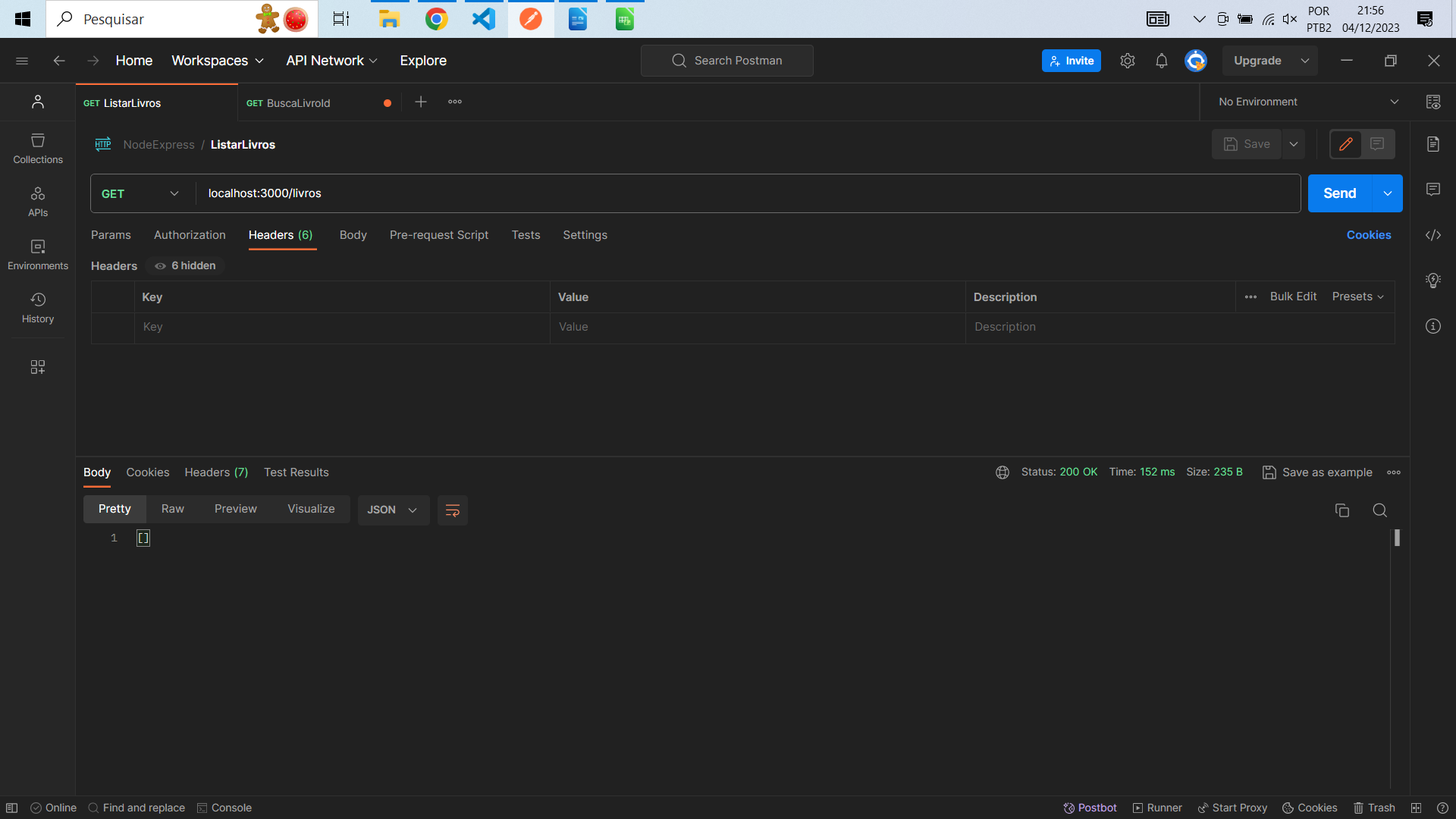
Task: Go forward with the right arrow
Action: (x=93, y=61)
